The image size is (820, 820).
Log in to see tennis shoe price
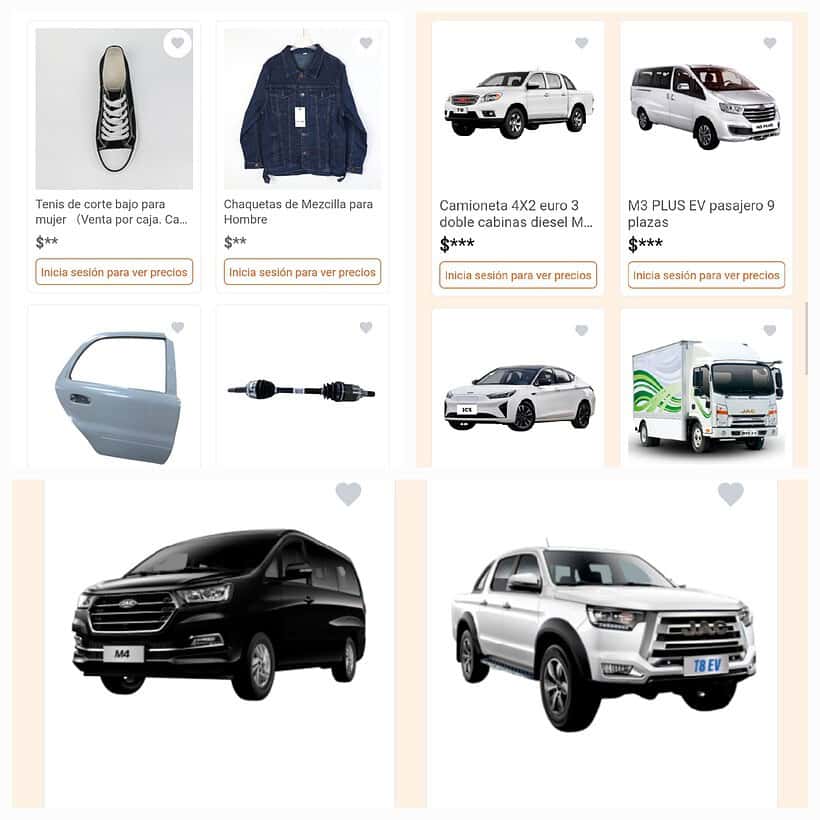coord(114,272)
